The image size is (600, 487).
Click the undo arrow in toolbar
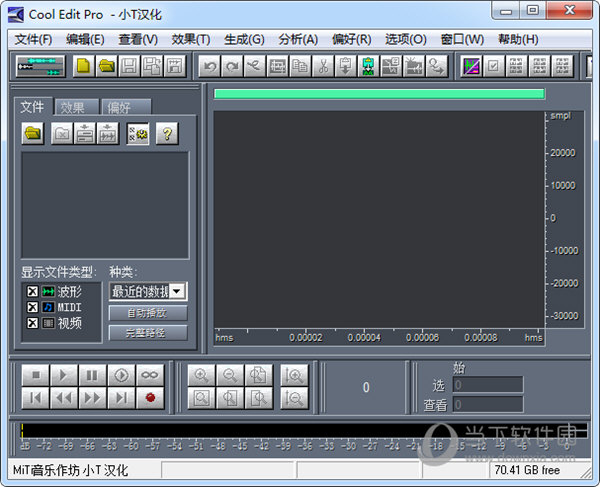coord(210,66)
